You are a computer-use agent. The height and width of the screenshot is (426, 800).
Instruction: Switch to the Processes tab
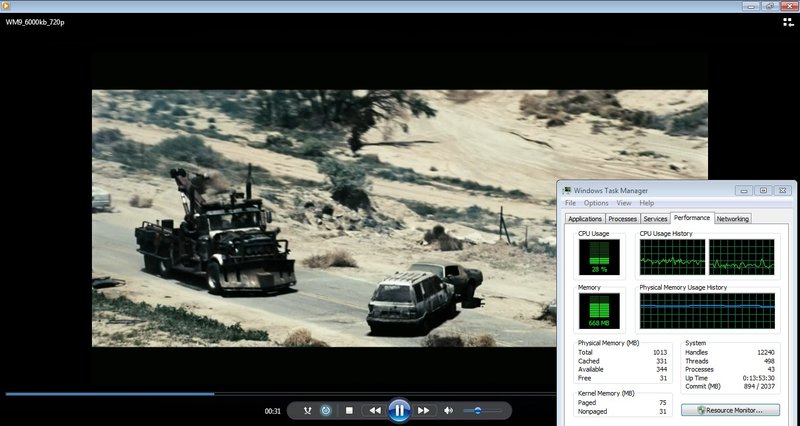pos(623,219)
